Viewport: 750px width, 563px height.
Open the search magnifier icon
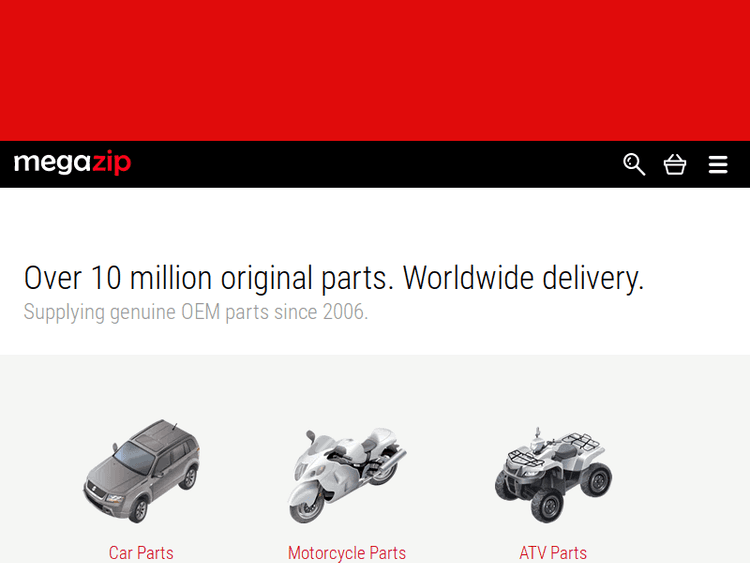click(634, 164)
